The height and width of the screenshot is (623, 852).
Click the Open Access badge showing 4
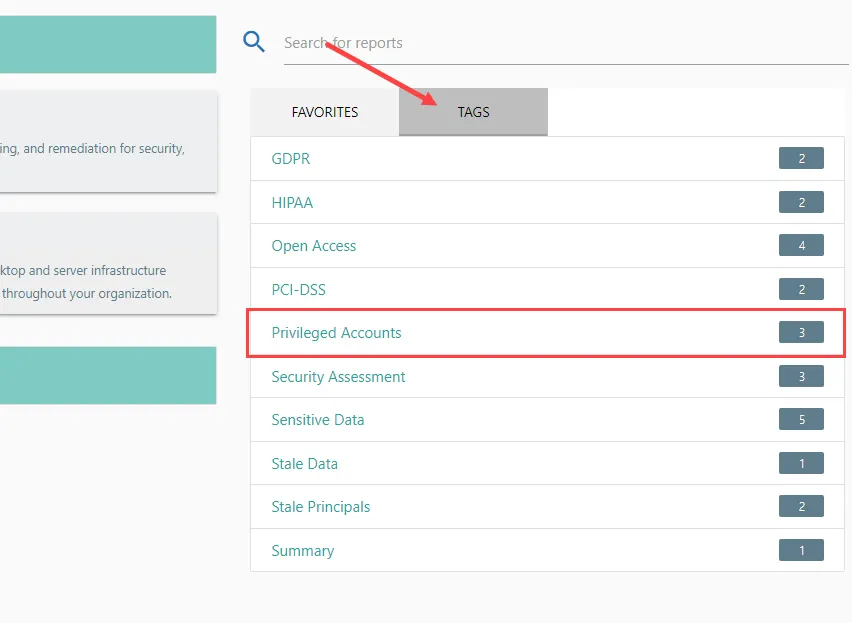coord(801,245)
